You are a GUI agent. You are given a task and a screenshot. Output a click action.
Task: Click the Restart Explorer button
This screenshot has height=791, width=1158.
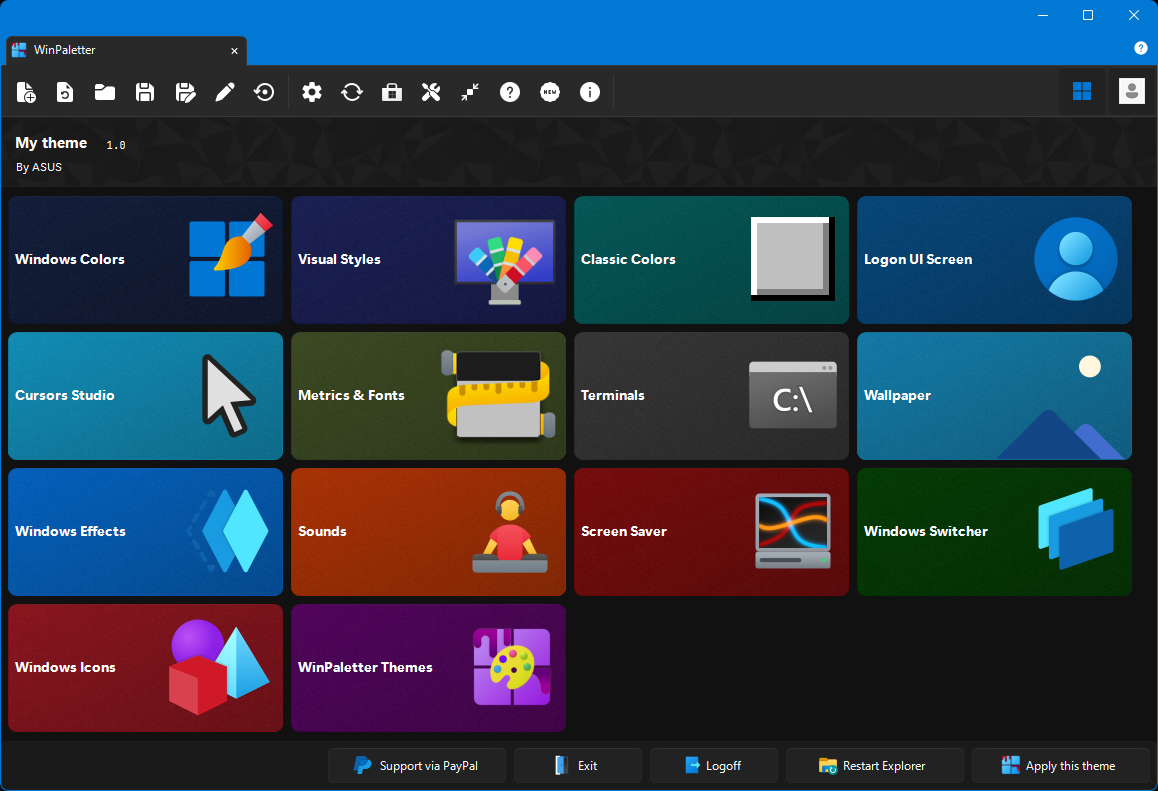(874, 766)
